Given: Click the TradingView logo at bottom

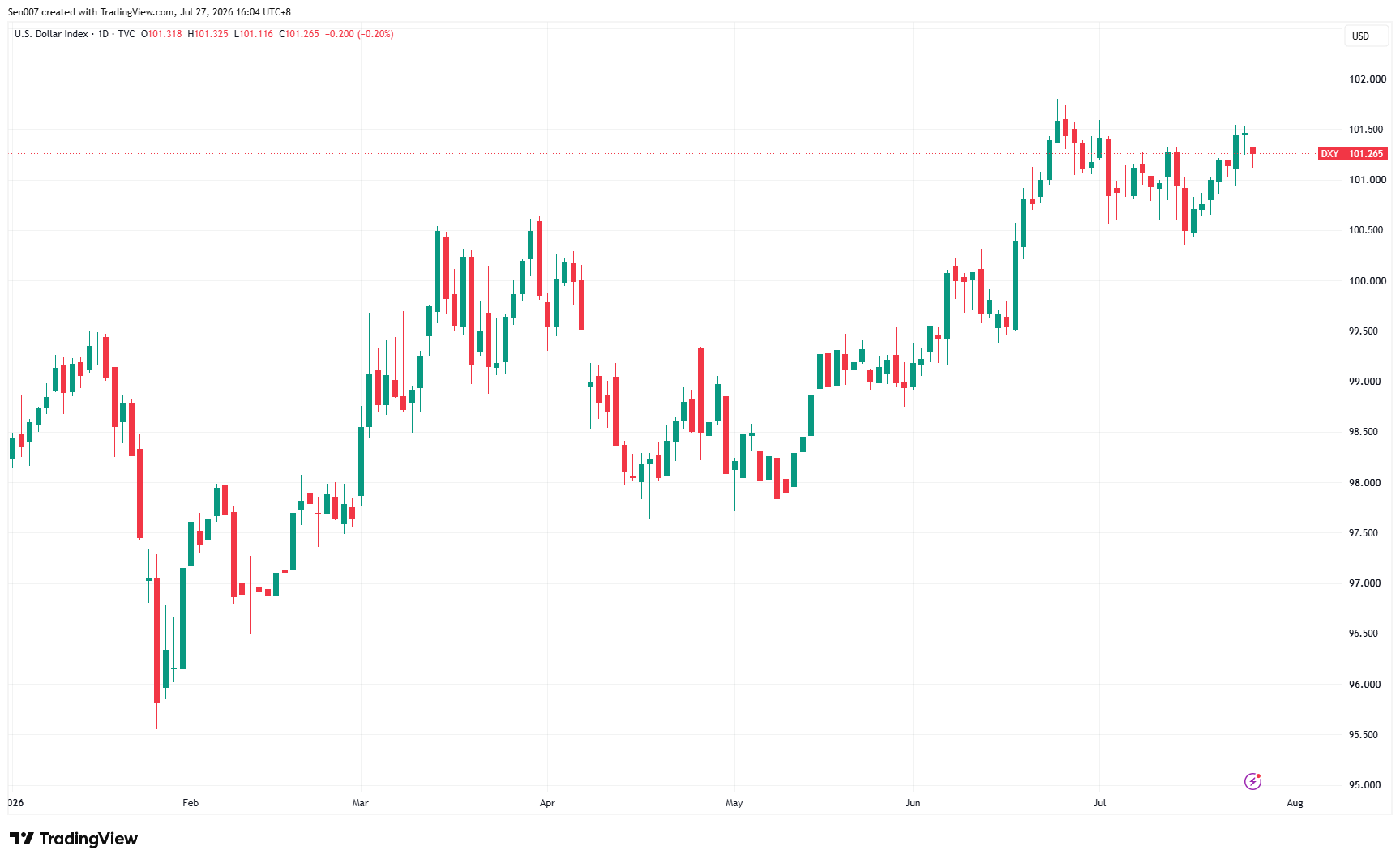Looking at the screenshot, I should (x=74, y=839).
